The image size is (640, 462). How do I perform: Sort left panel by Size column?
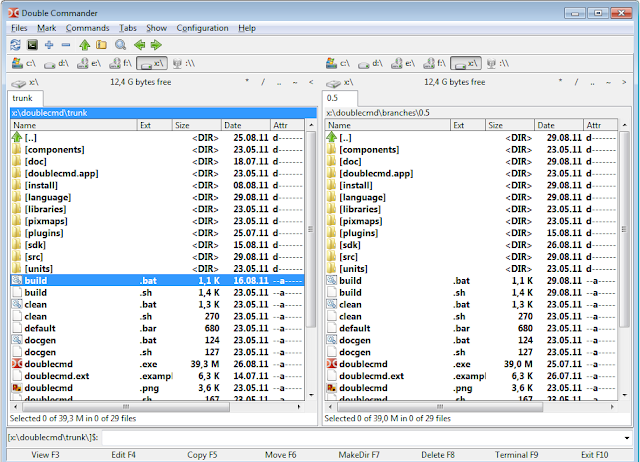coord(197,125)
